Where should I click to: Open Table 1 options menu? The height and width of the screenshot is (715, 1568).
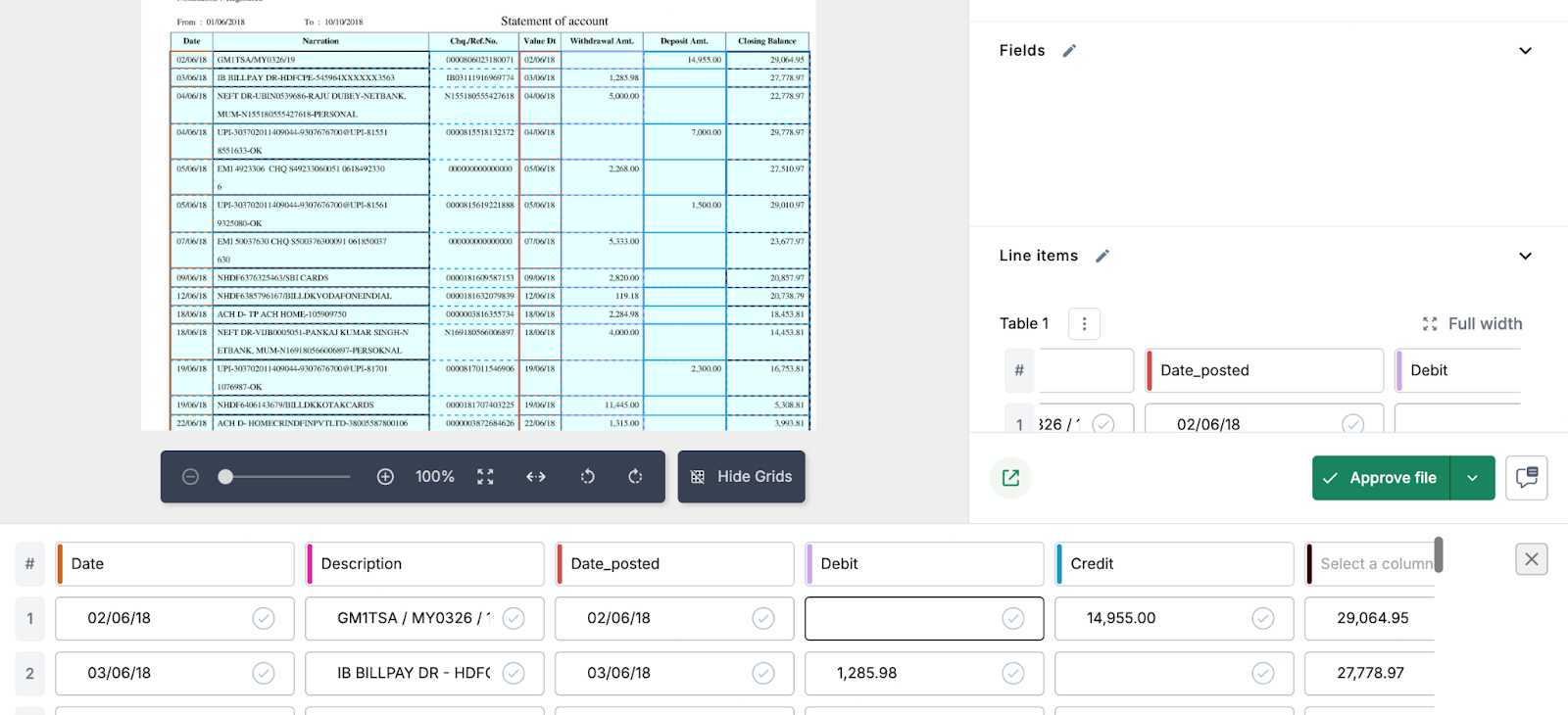1084,324
